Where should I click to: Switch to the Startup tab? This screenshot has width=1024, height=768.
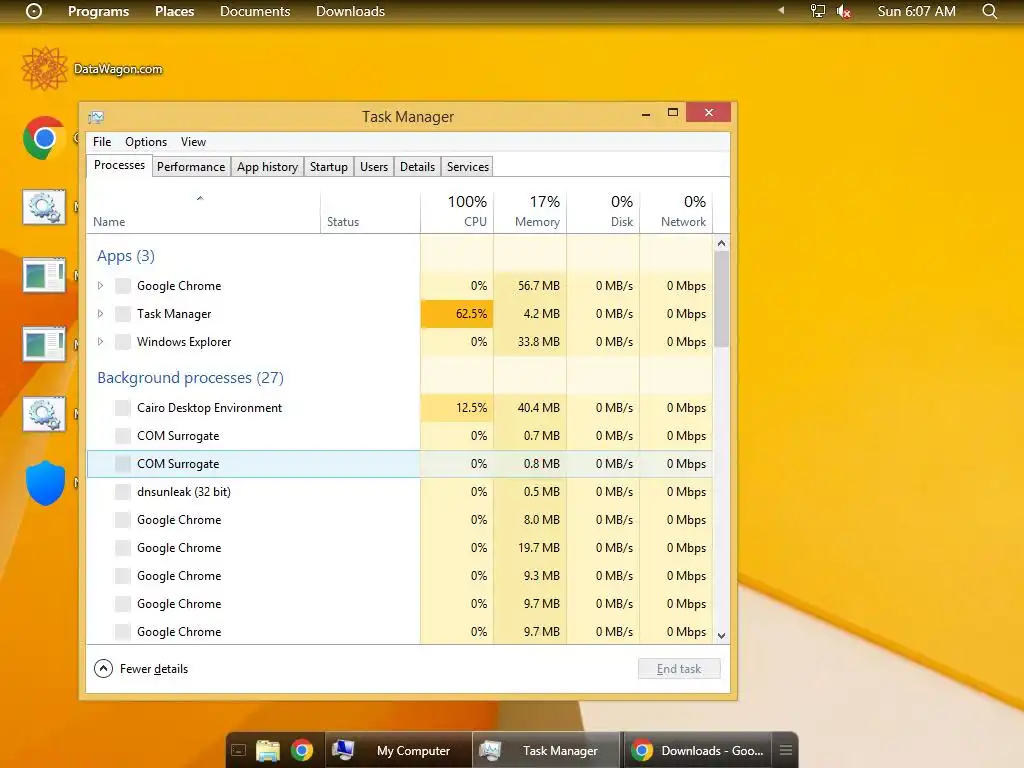click(328, 167)
